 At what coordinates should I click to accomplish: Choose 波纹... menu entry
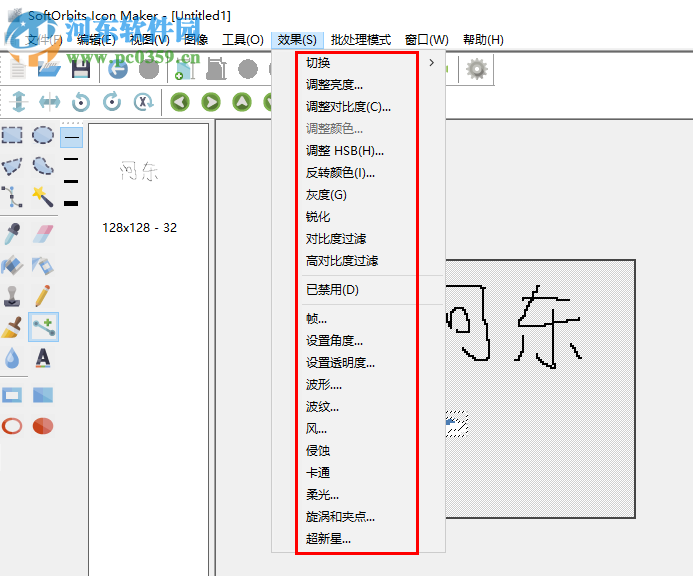358,407
